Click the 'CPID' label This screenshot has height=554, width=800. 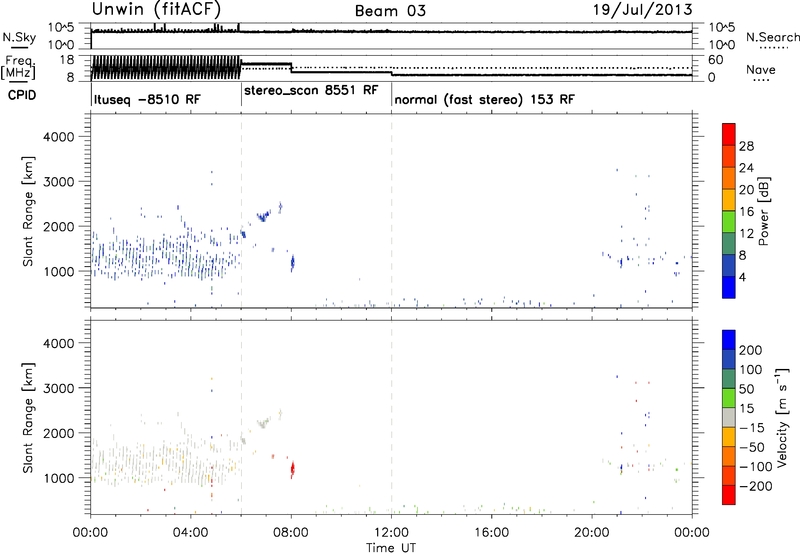(22, 95)
